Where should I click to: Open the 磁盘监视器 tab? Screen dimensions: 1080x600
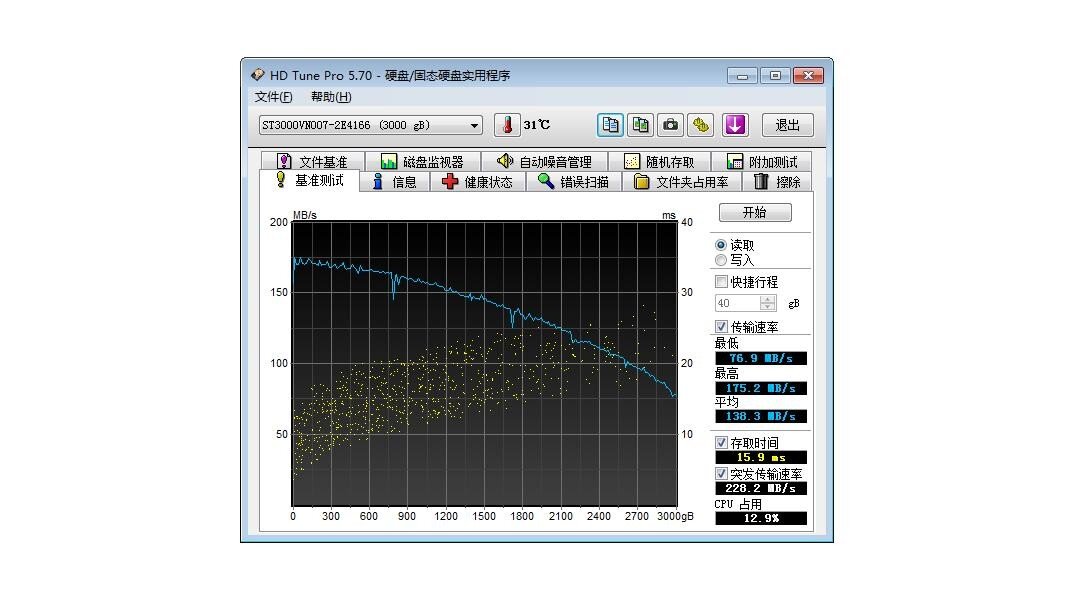422,162
